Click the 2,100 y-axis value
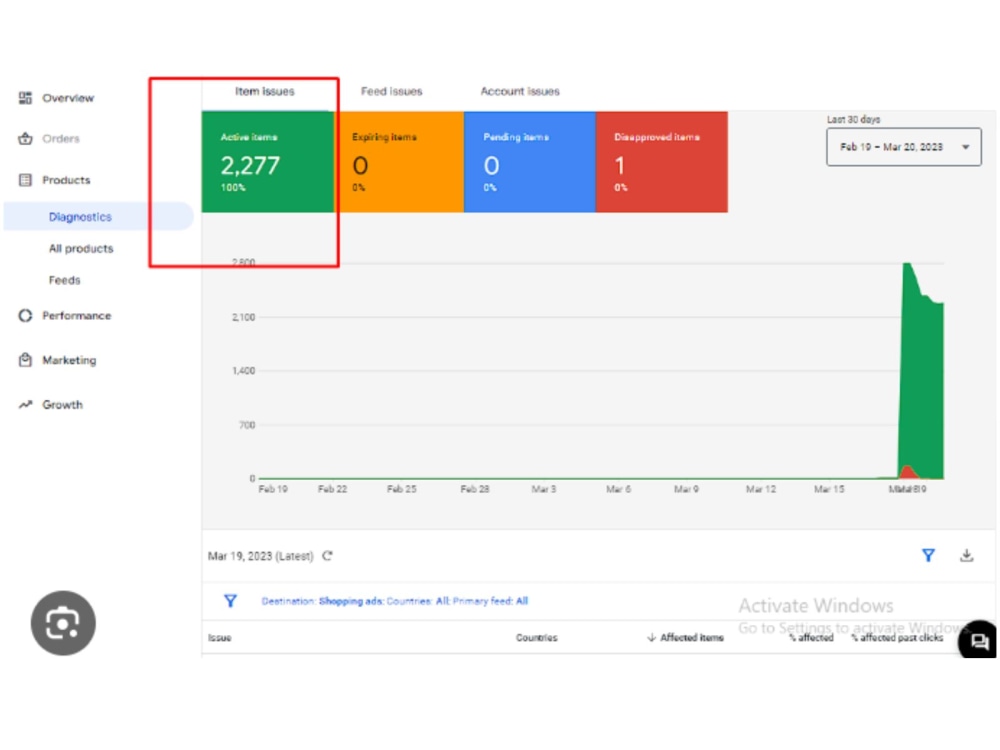Viewport: 1000px width, 750px height. point(243,316)
